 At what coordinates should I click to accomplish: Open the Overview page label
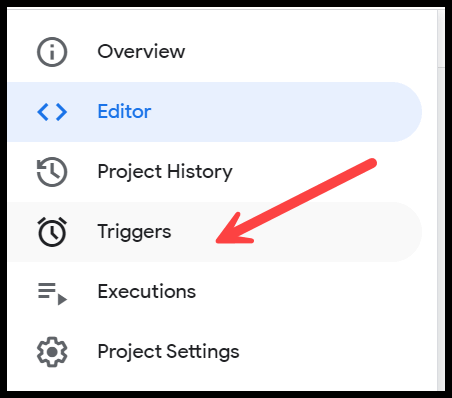[141, 51]
